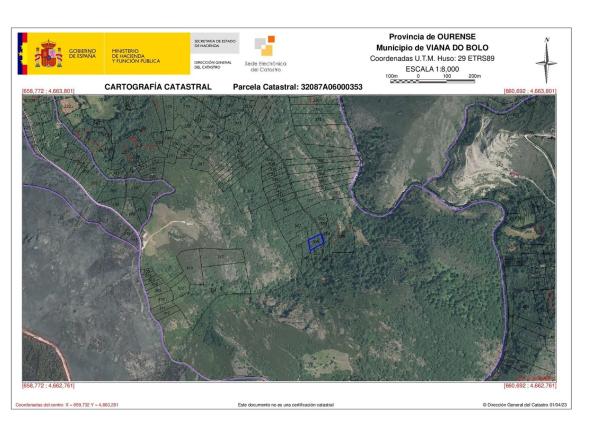The height and width of the screenshot is (435, 600).
Task: Click the Spanish coat of arms emblem
Action: coord(49,54)
